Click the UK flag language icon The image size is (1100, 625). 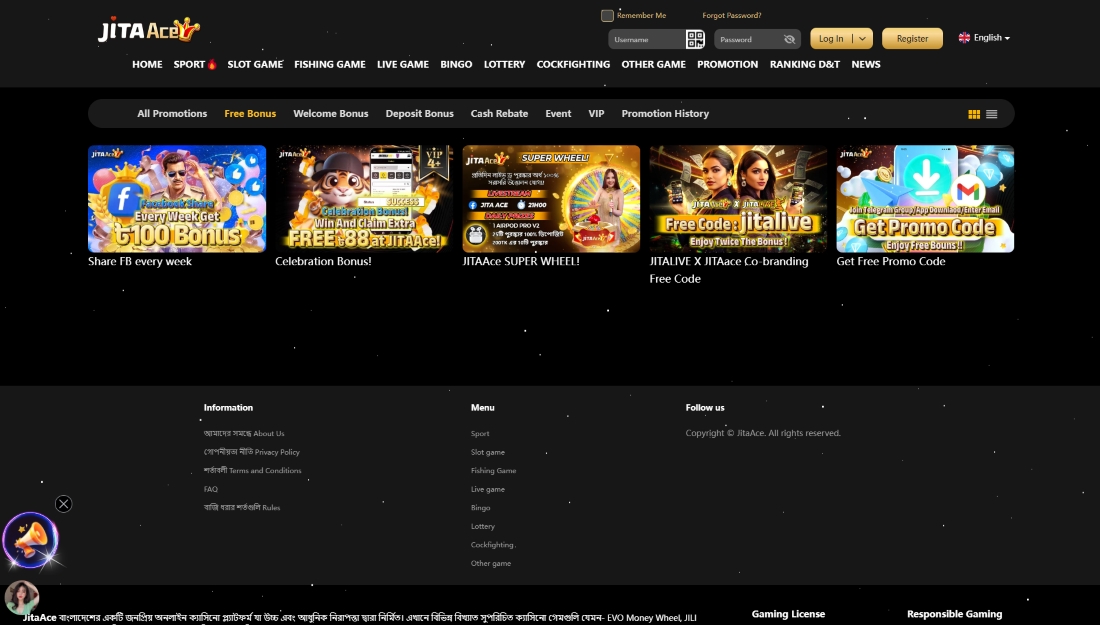(x=965, y=38)
